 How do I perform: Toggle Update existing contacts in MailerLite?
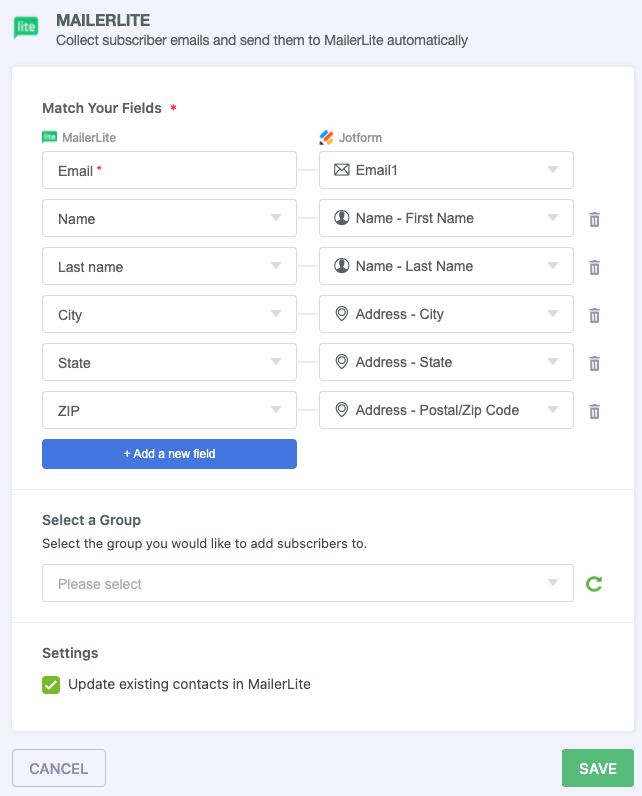51,685
